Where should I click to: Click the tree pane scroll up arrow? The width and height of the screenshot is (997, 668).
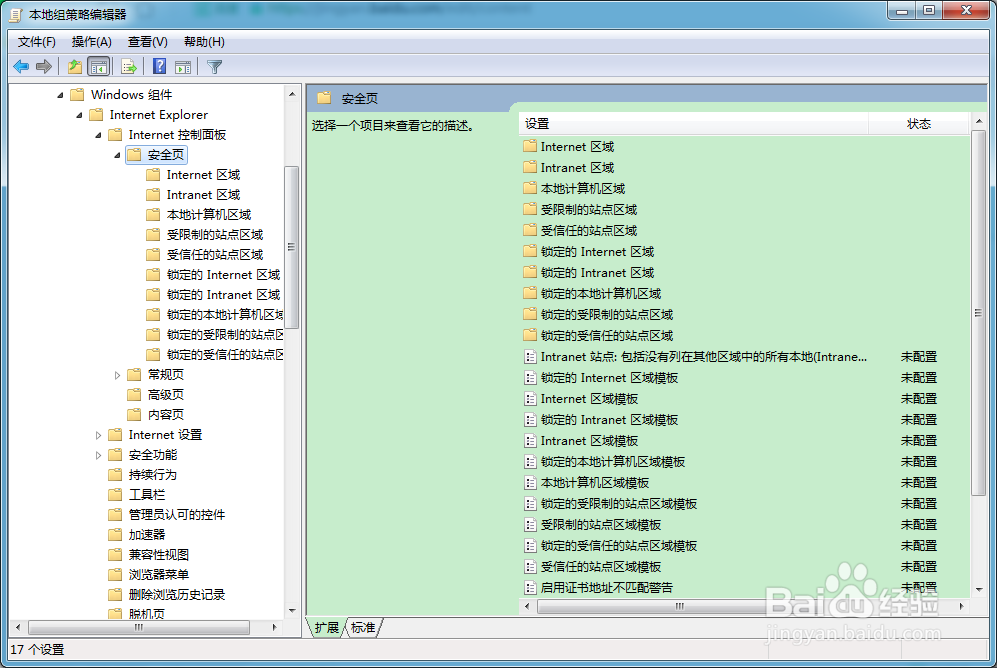click(292, 94)
